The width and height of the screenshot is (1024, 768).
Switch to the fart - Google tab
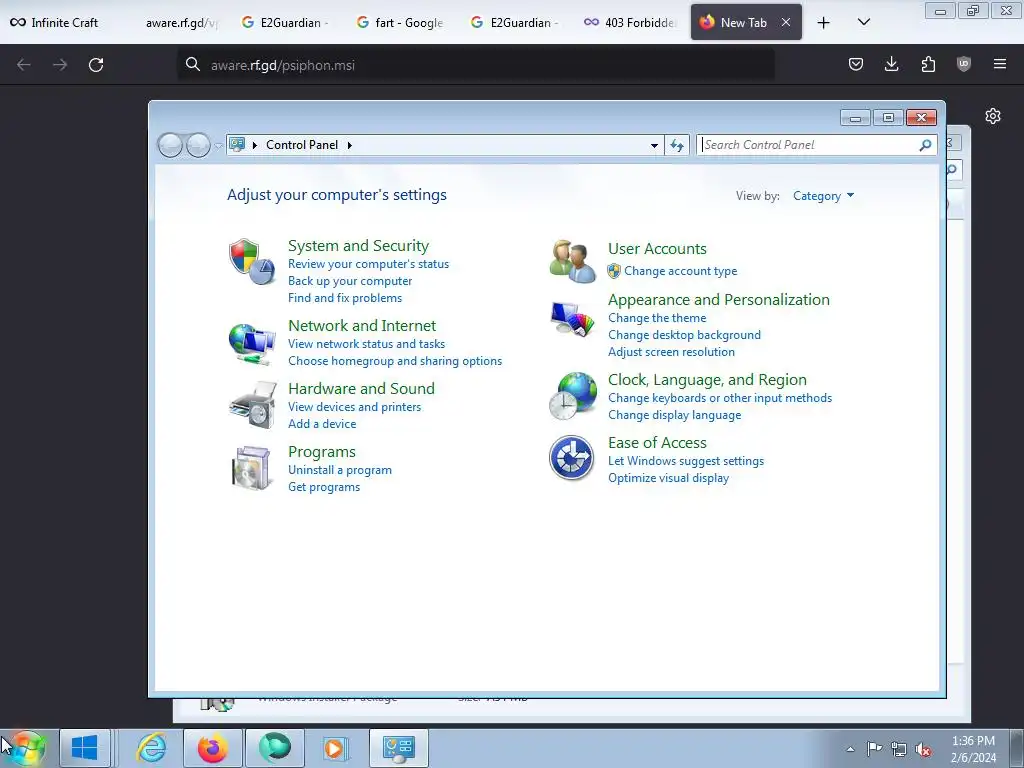(400, 23)
